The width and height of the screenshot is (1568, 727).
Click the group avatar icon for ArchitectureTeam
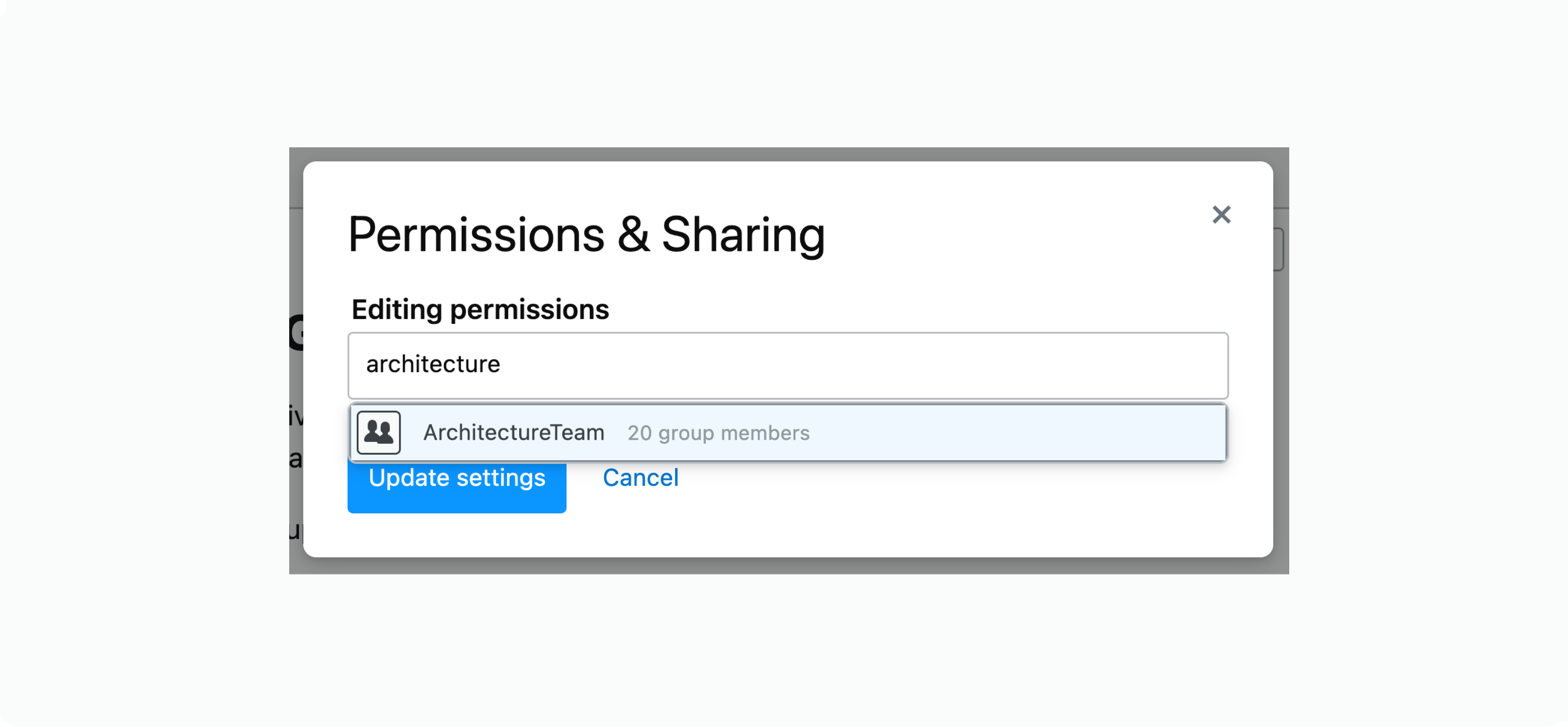pos(378,433)
